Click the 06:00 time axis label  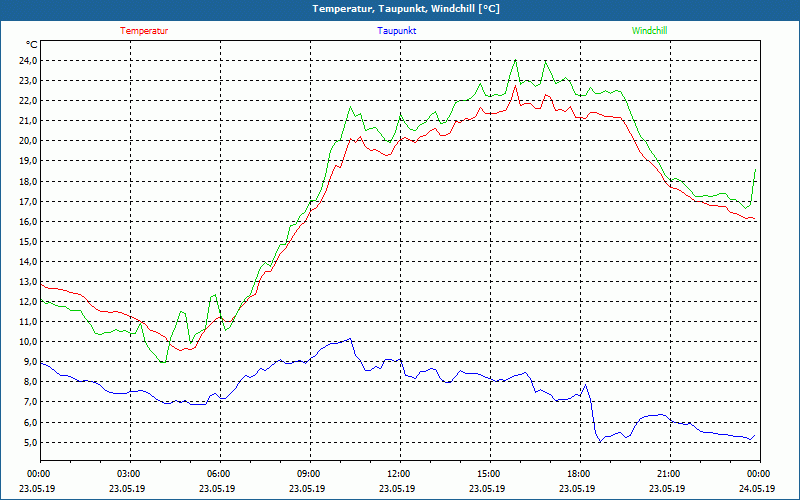tap(220, 474)
